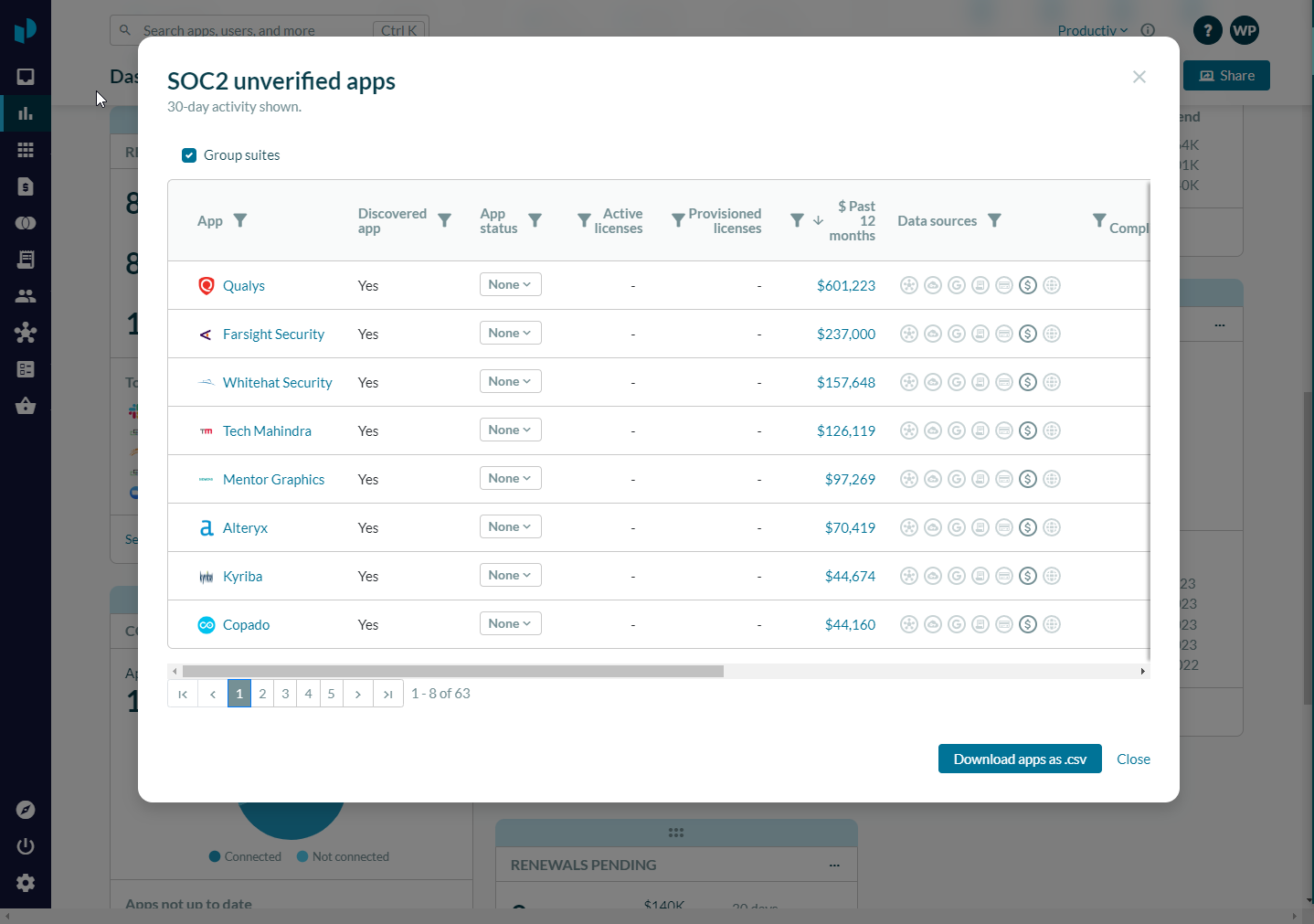Click the Close text button
Image resolution: width=1314 pixels, height=924 pixels.
coord(1133,759)
